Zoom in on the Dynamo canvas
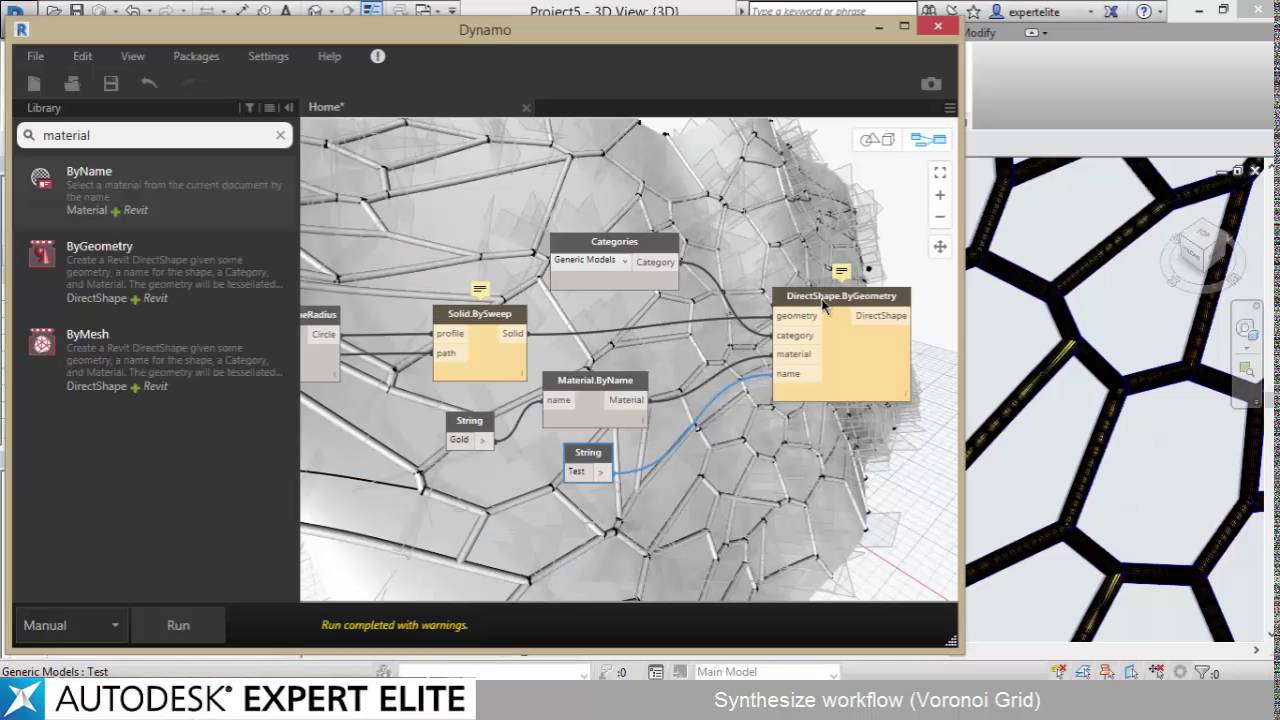The width and height of the screenshot is (1280, 720). (x=940, y=195)
